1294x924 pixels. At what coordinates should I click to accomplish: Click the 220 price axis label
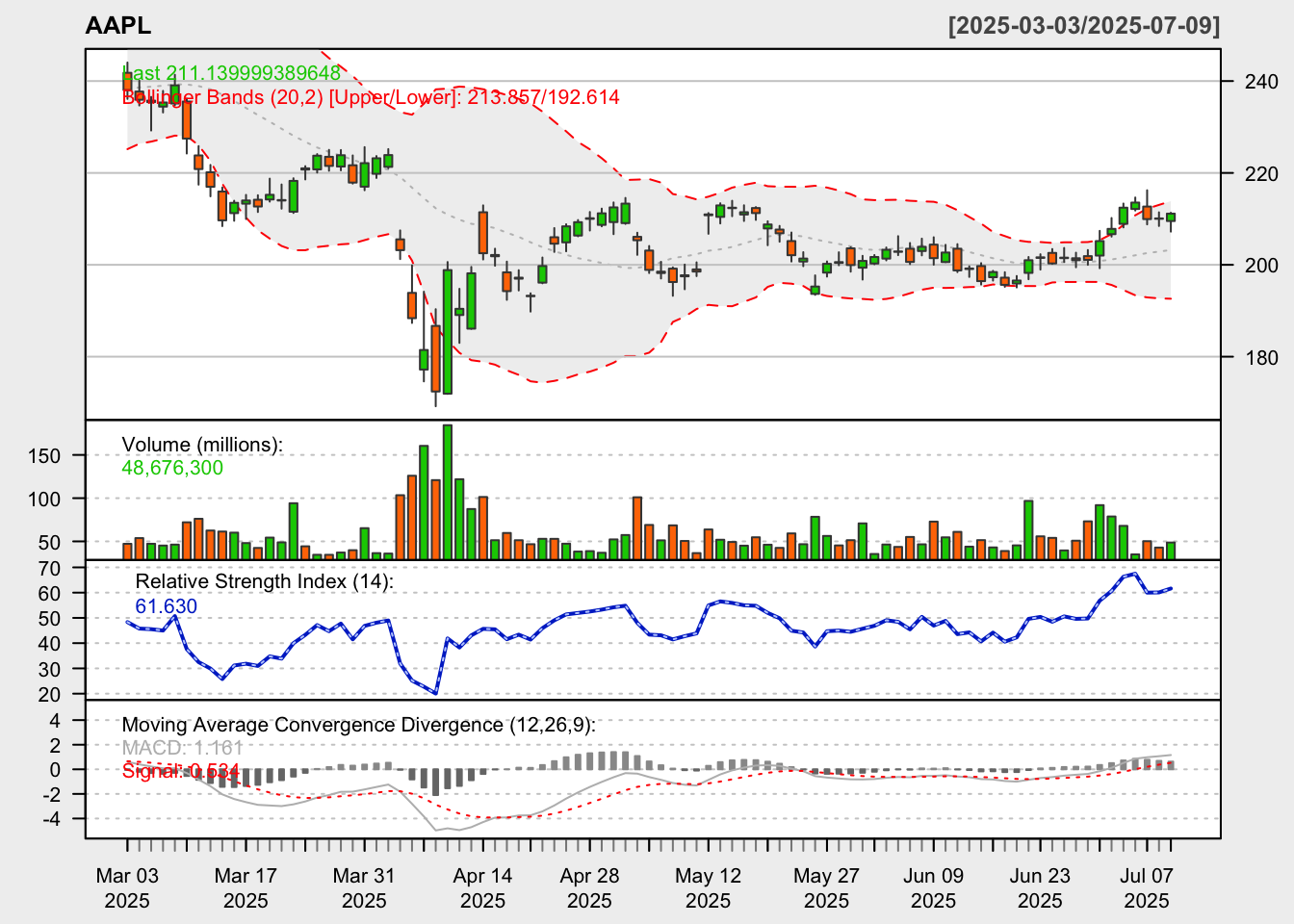click(1261, 174)
